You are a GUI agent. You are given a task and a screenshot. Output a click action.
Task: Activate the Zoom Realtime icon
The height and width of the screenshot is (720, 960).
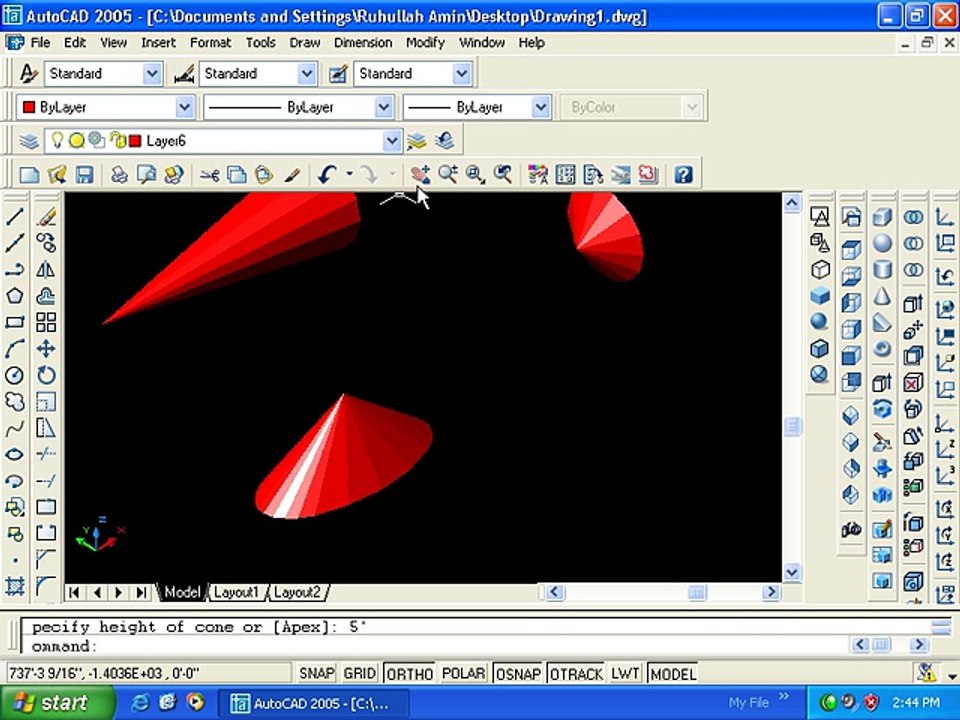448,175
